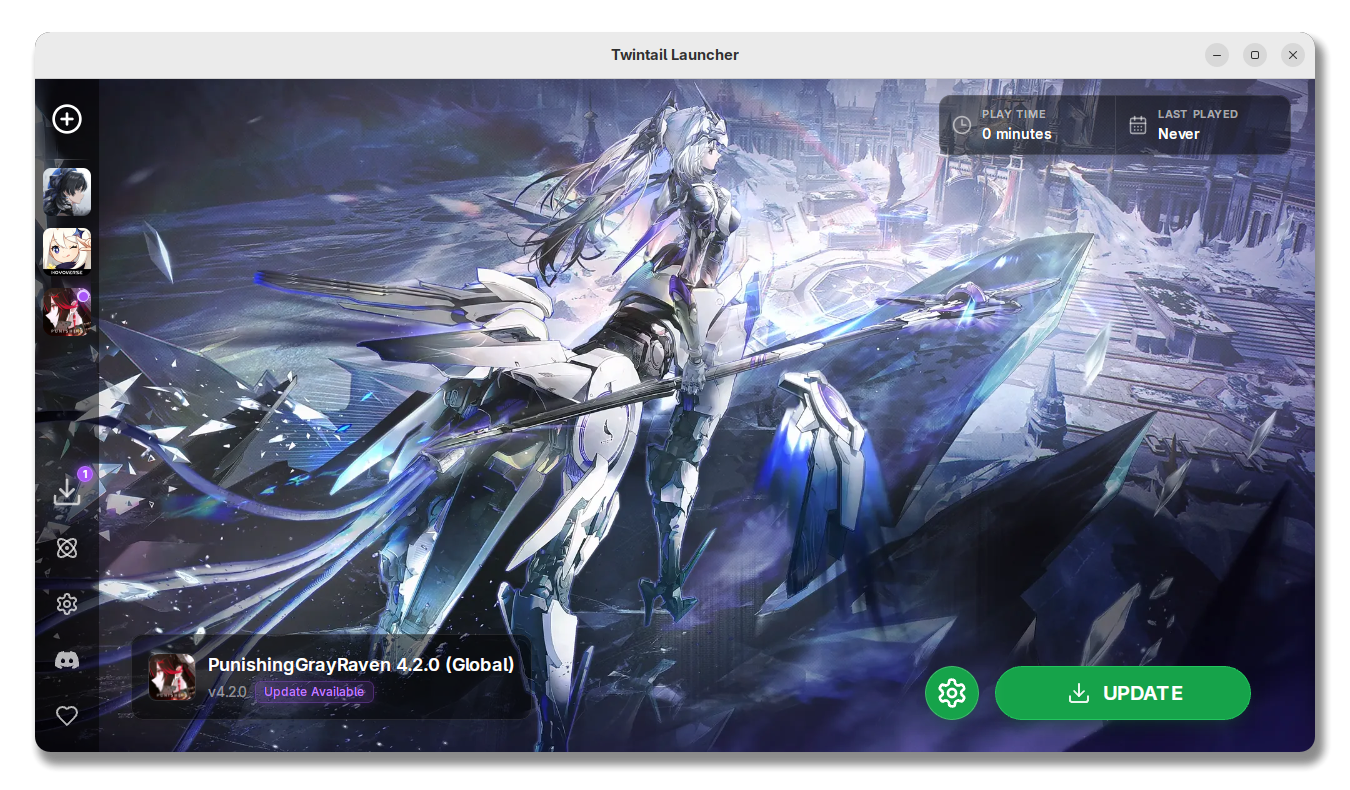
Task: Click the "0 minutes" play time value
Action: pyautogui.click(x=1017, y=134)
